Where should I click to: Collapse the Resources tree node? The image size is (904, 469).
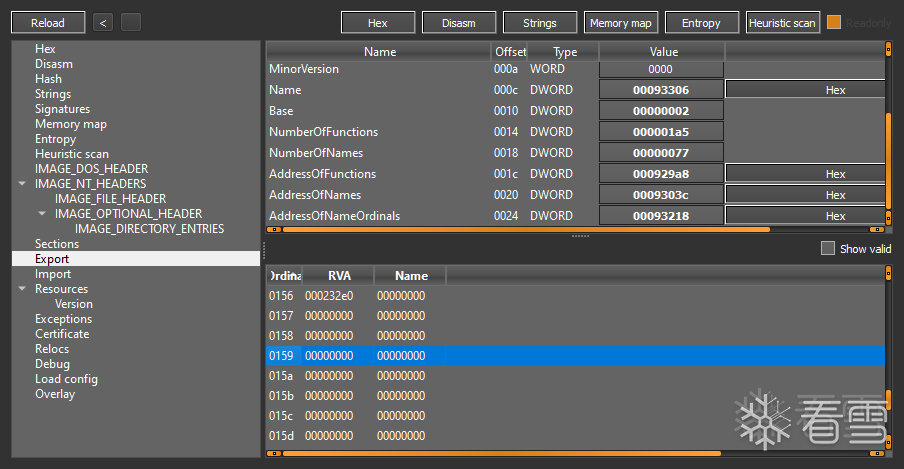coord(22,288)
